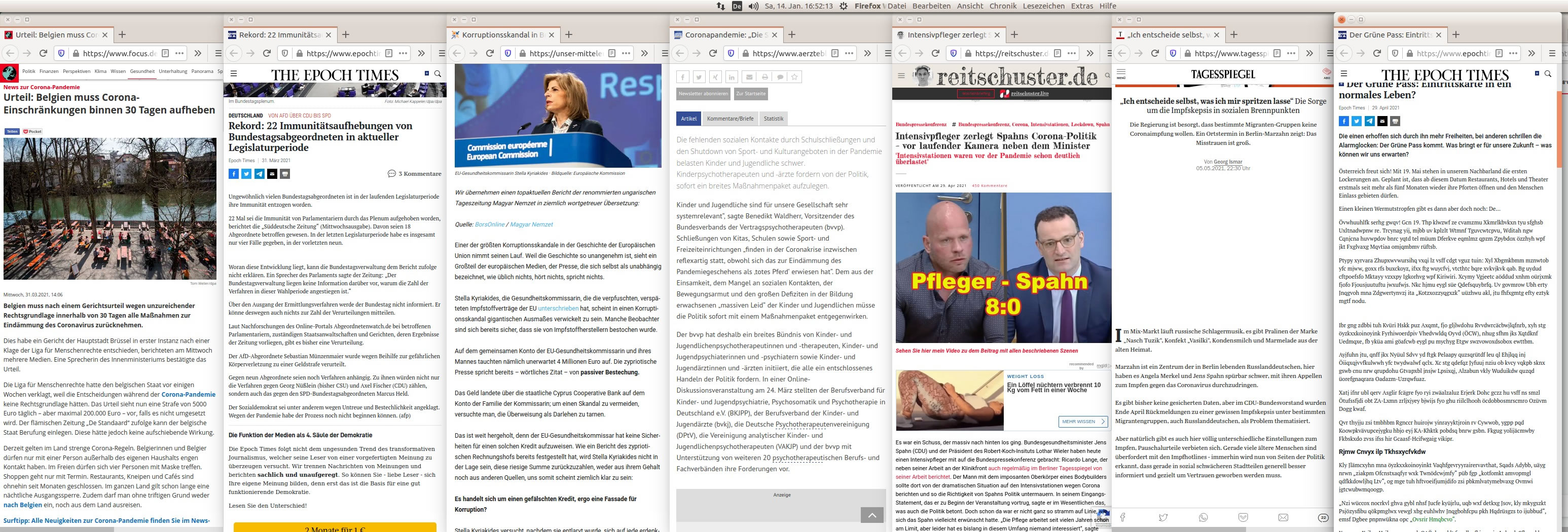Open 3 Kommentare link
This screenshot has width=1568, height=532.
(415, 173)
